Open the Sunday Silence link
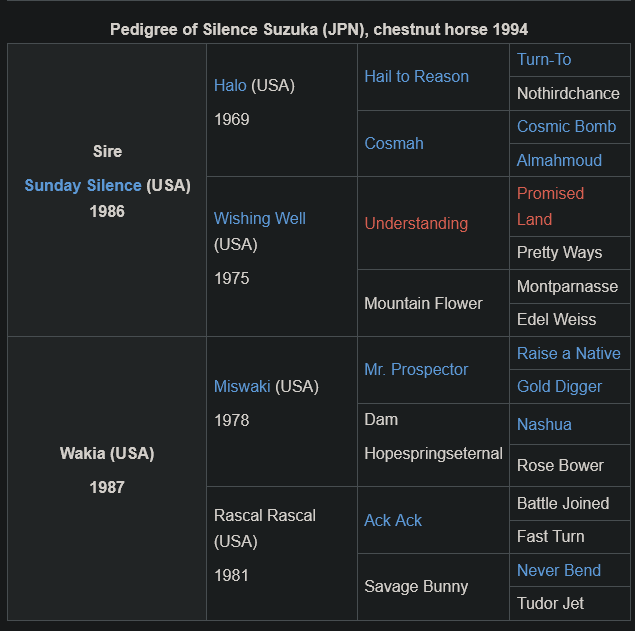 [x=83, y=185]
